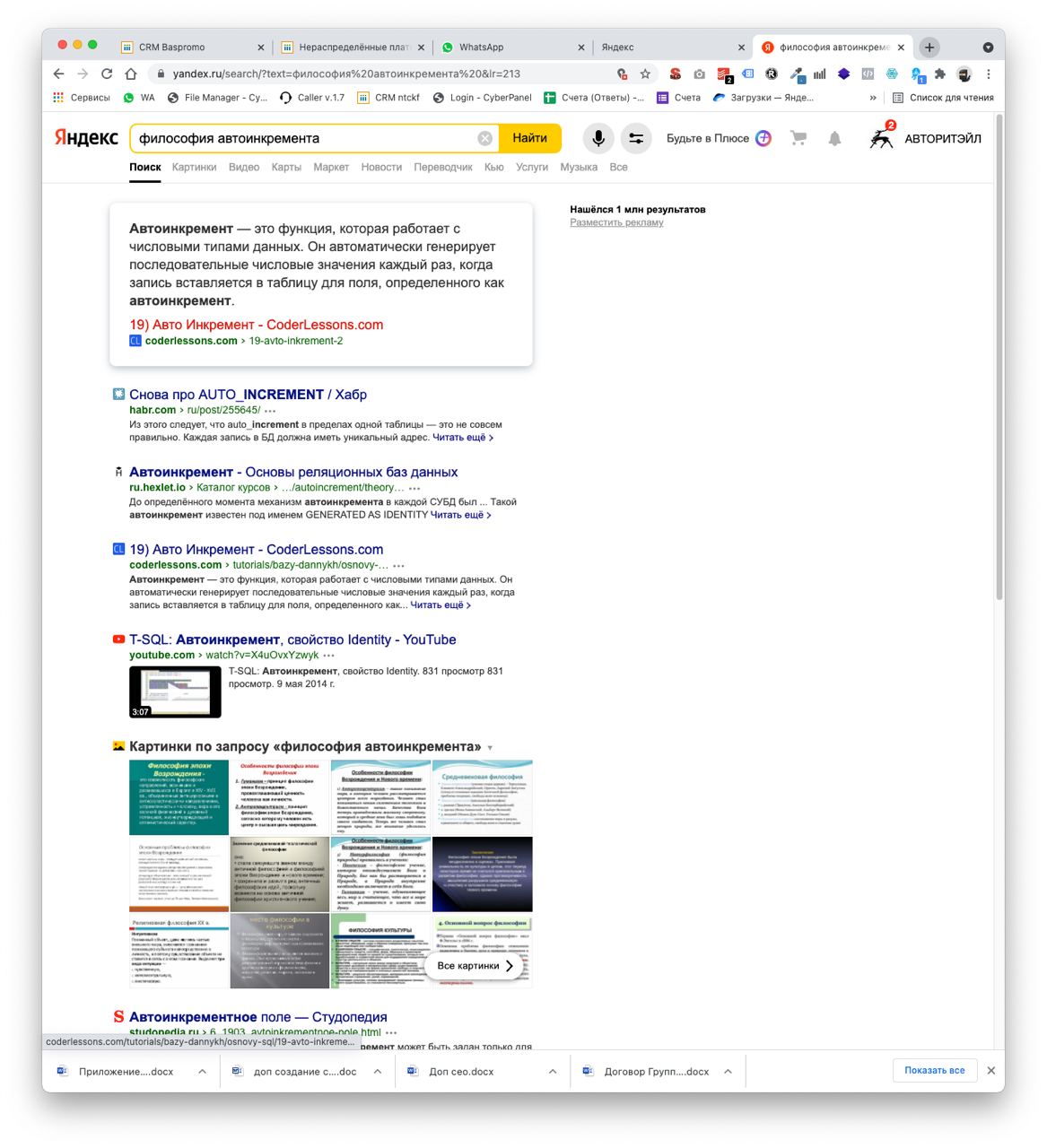Click Читать ещё under the hexlet result
Screen dimensions: 1047x1148
coord(460,515)
